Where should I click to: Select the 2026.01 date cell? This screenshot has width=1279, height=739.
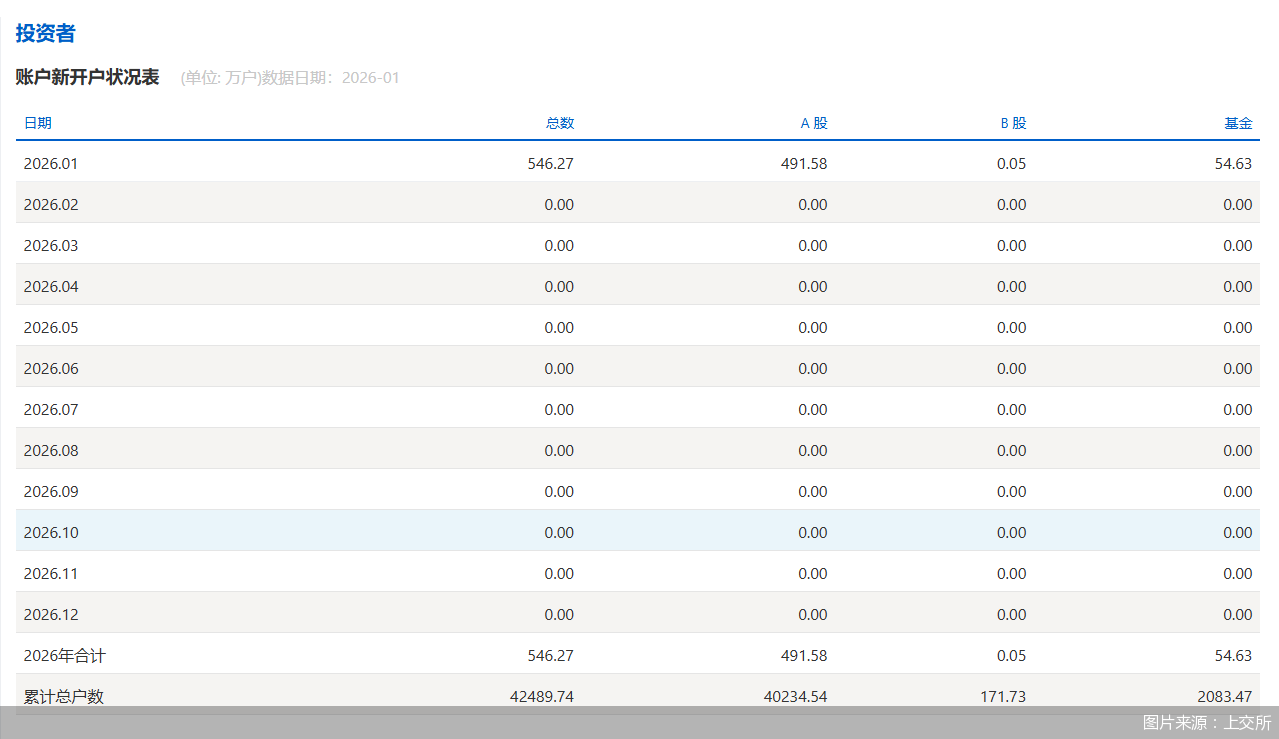coord(51,163)
